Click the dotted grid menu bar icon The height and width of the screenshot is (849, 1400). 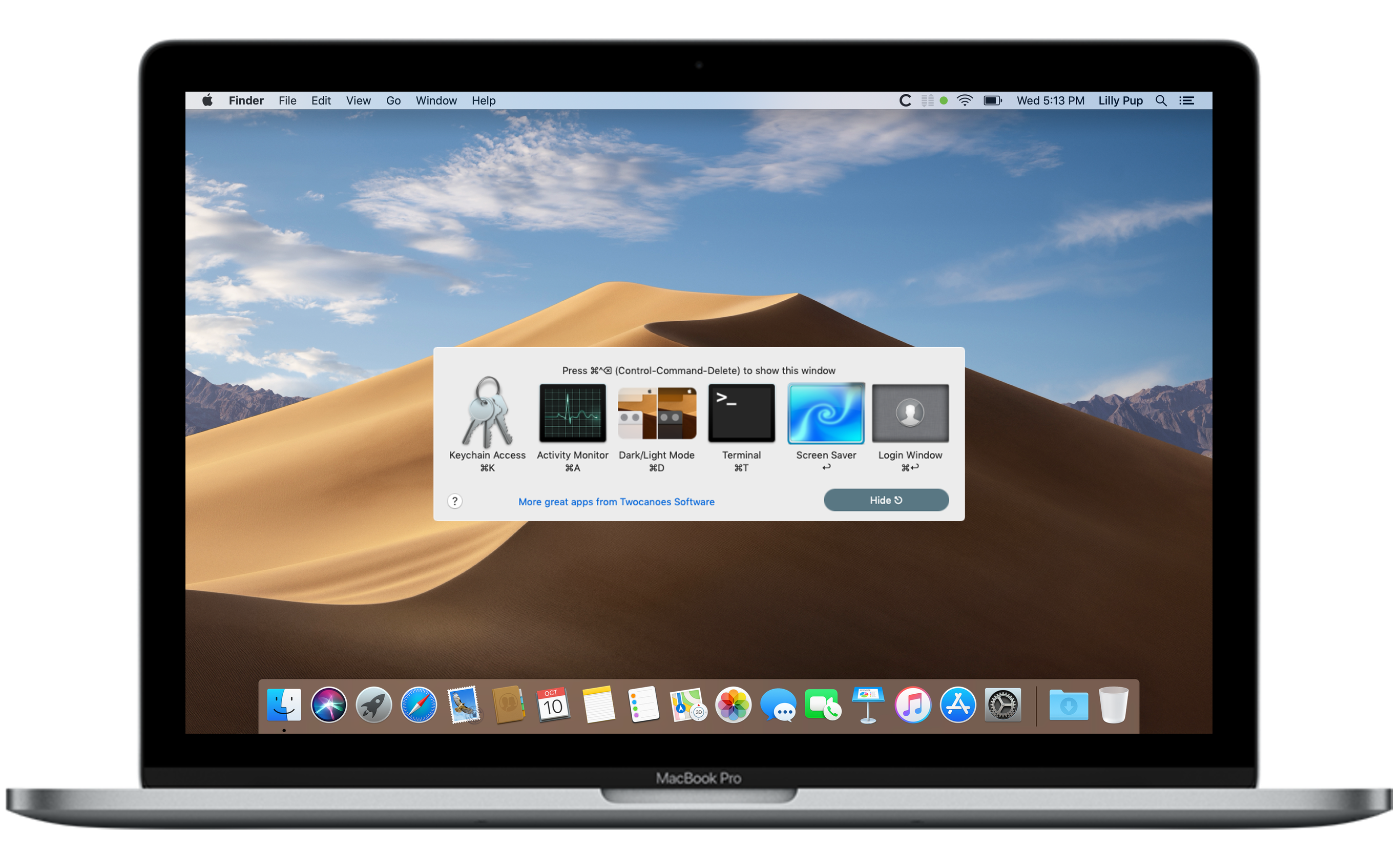click(927, 100)
